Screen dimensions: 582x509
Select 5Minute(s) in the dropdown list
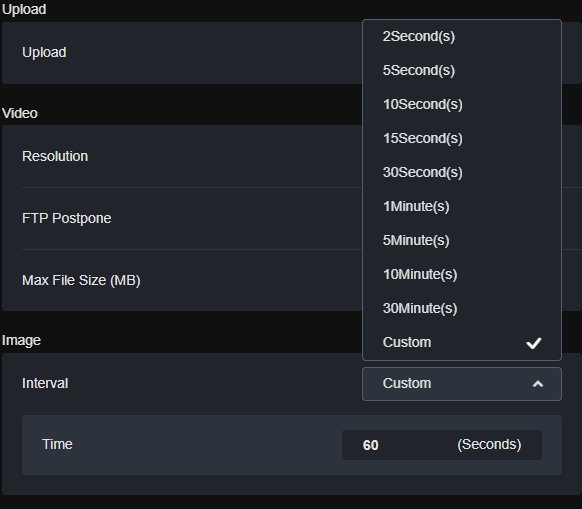(x=461, y=240)
